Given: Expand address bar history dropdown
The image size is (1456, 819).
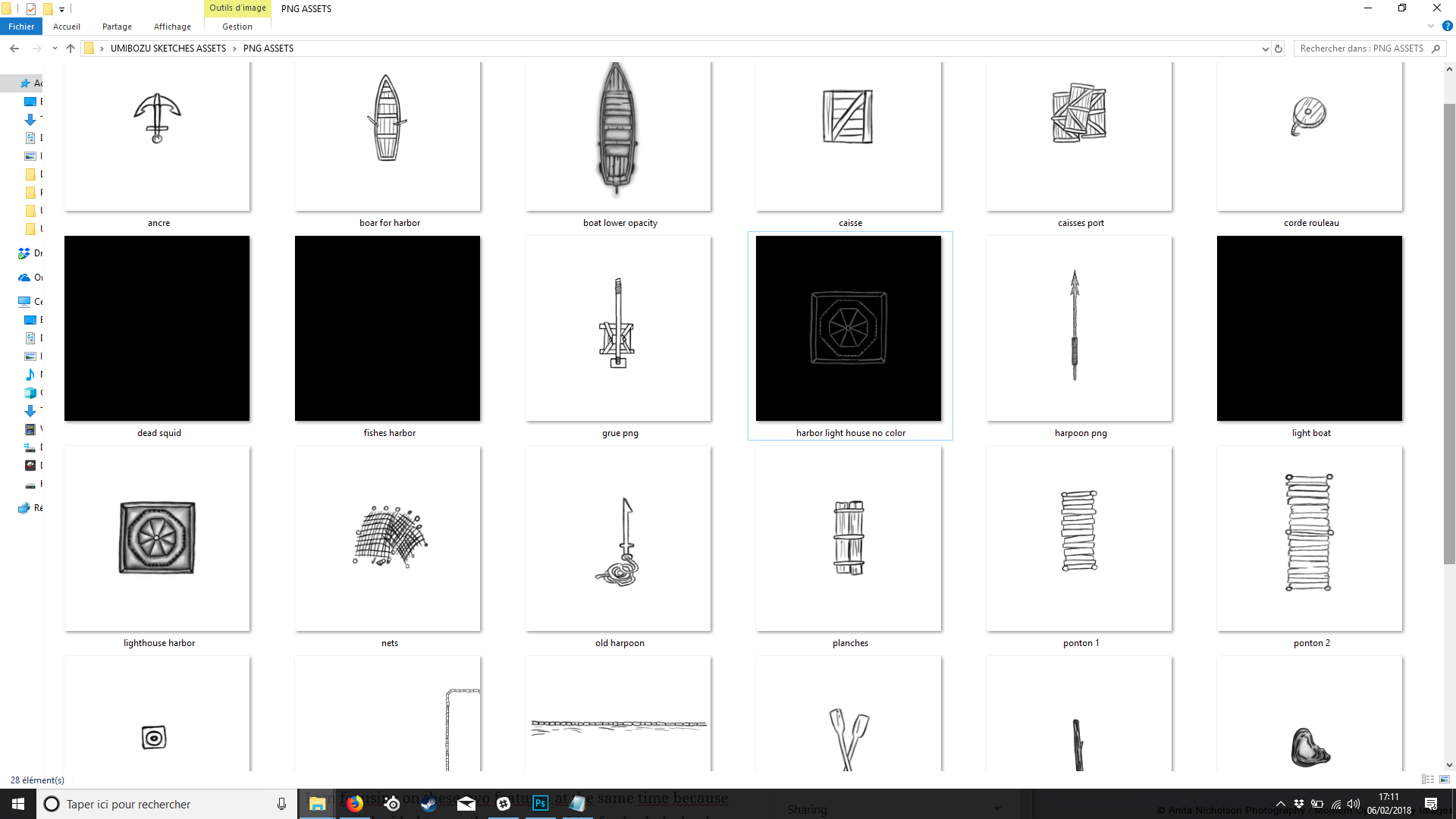Looking at the screenshot, I should [1265, 49].
